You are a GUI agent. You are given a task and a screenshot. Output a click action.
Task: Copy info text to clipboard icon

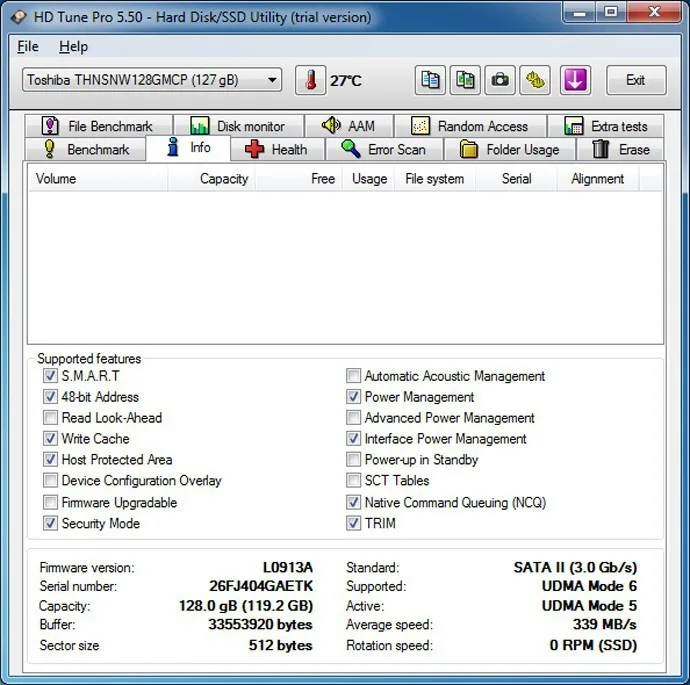coord(430,80)
